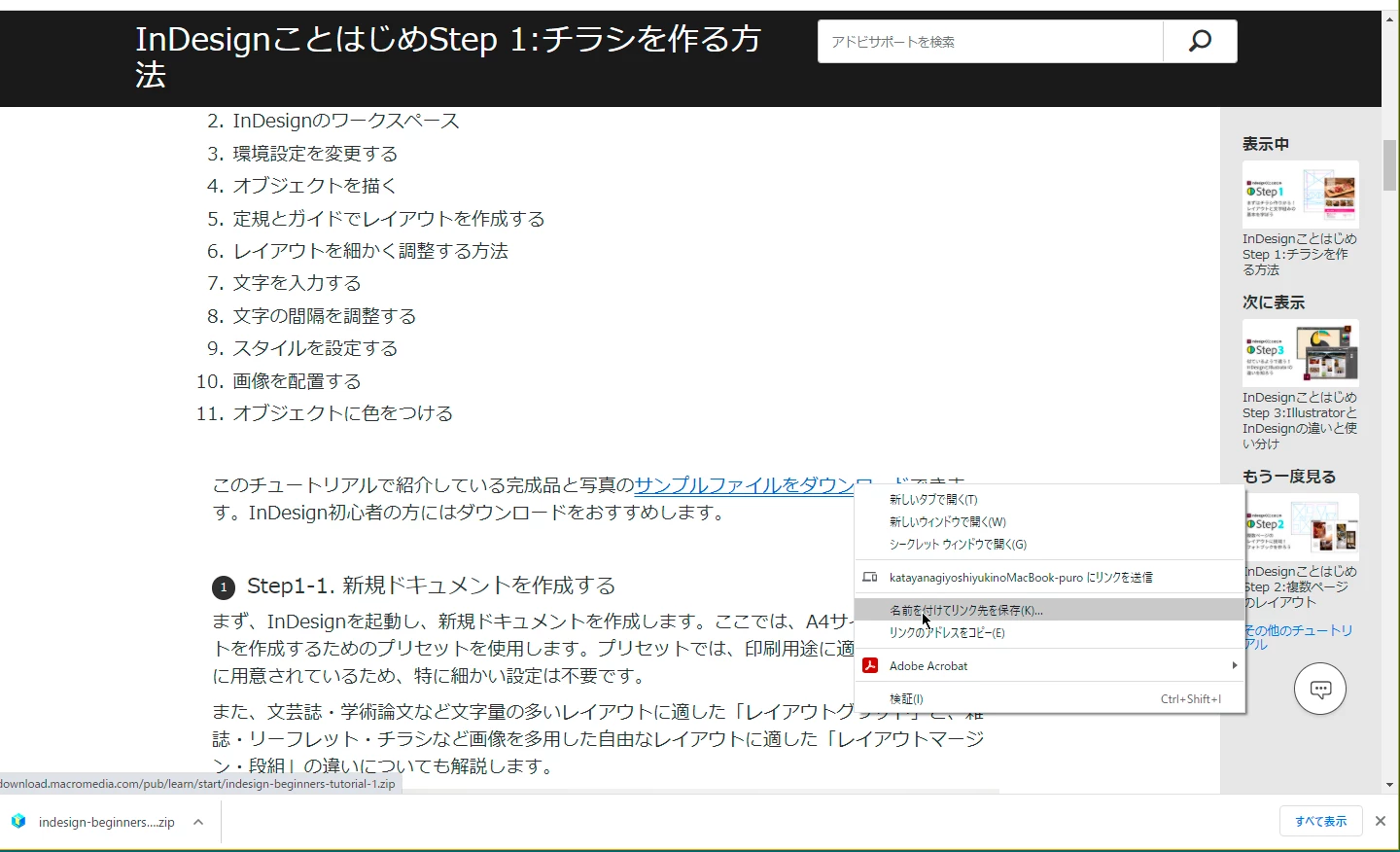The width and height of the screenshot is (1400, 852).
Task: Select リンクのアドレスをコピー
Action: (x=1050, y=633)
